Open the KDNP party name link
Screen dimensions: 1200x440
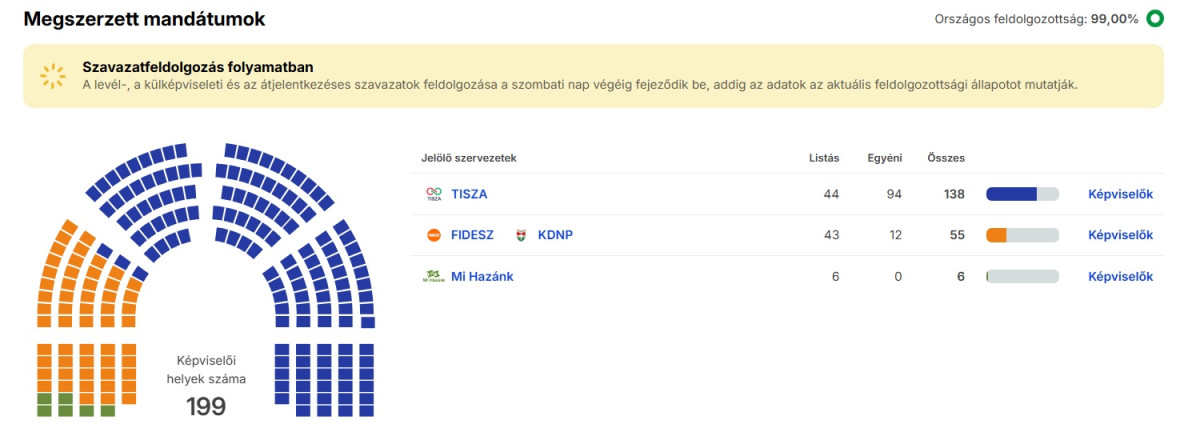pyautogui.click(x=555, y=235)
